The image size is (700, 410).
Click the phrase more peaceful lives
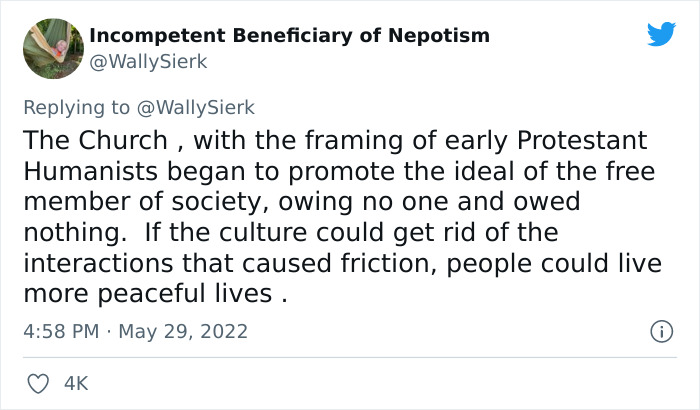point(146,296)
